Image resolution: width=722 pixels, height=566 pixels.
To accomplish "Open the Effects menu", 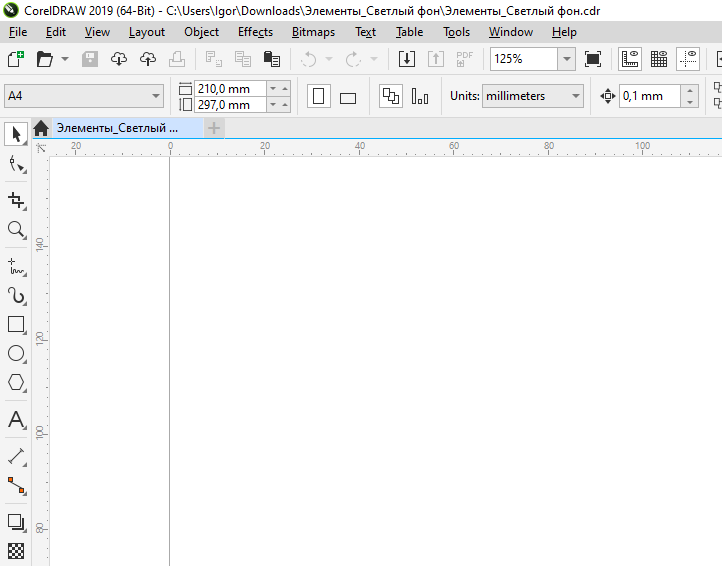I will (255, 32).
